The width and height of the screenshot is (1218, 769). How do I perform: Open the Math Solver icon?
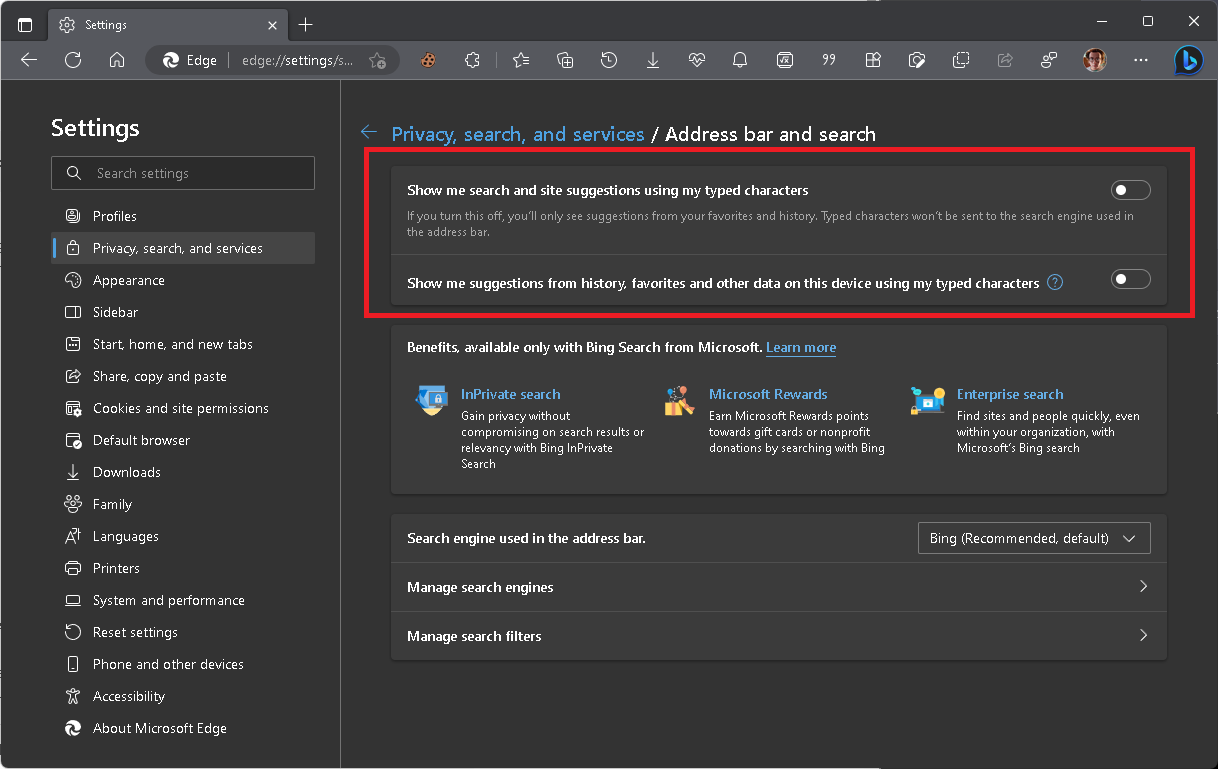(x=785, y=60)
